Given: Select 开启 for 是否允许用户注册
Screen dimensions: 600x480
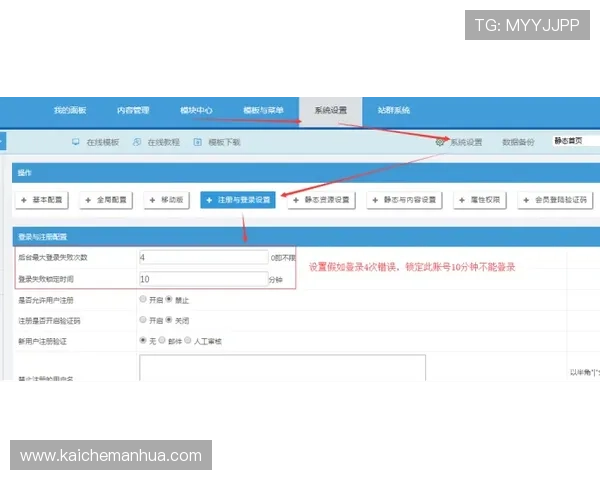Looking at the screenshot, I should 143,299.
